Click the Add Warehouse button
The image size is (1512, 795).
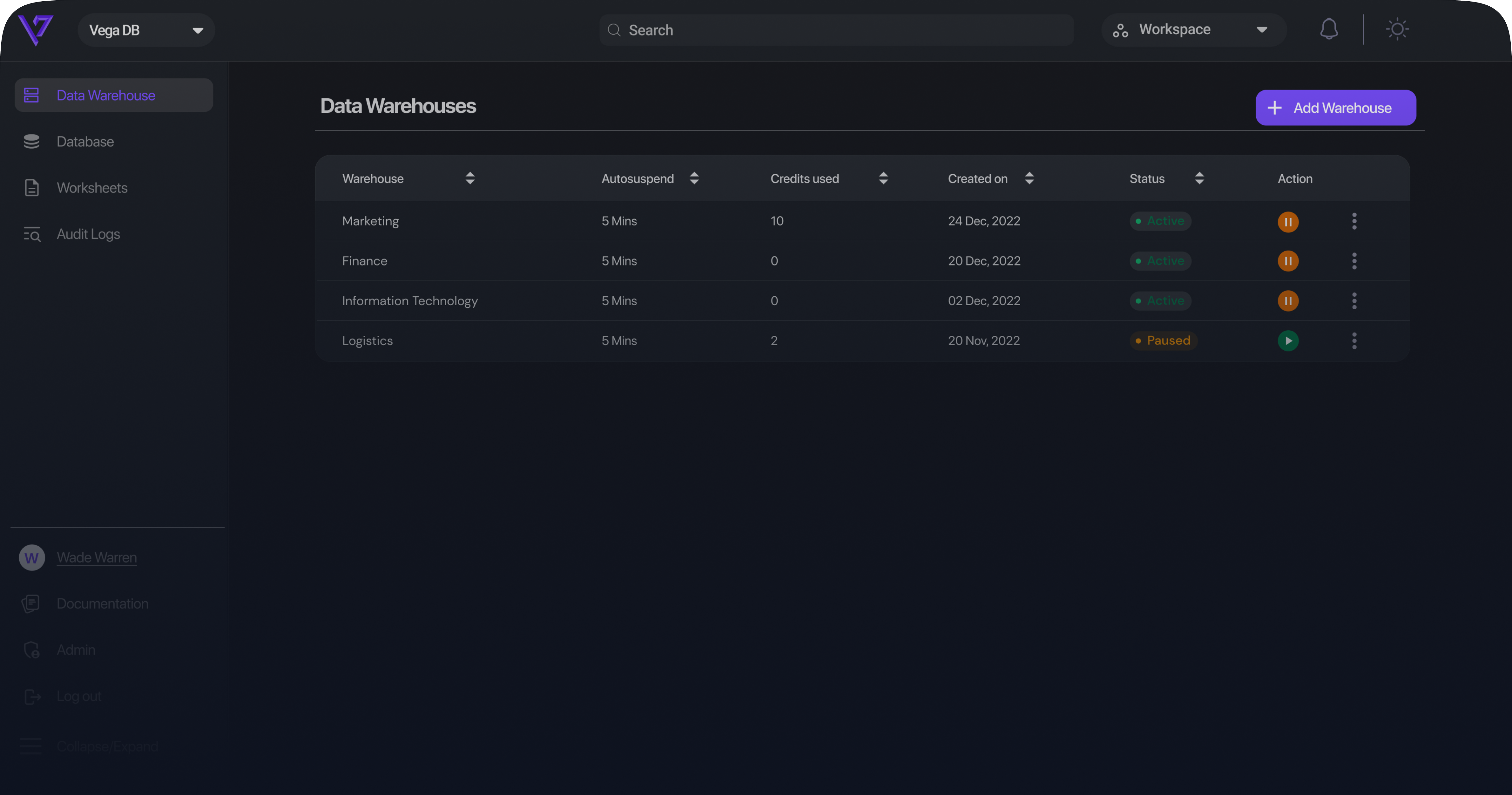click(1335, 107)
